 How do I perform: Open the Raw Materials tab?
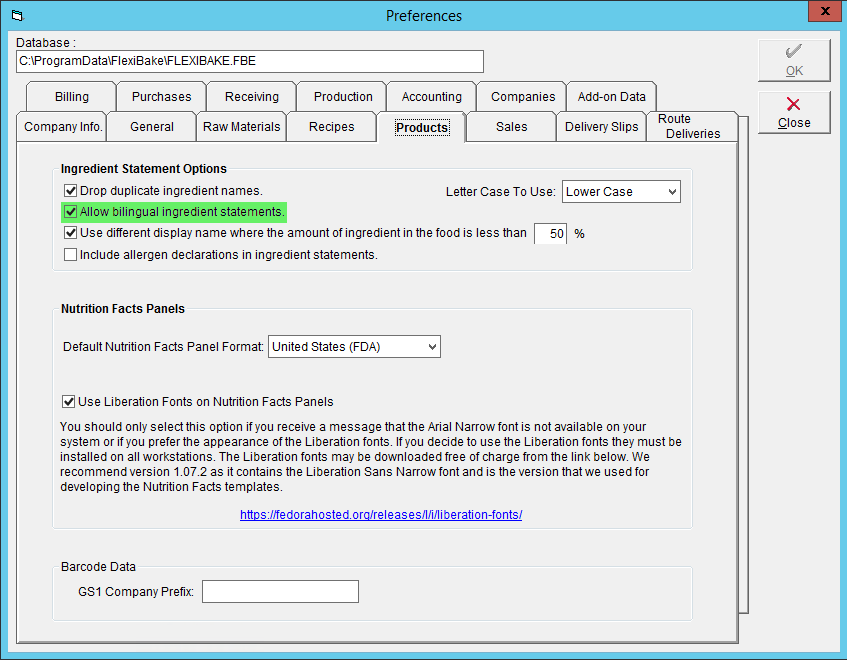point(241,127)
